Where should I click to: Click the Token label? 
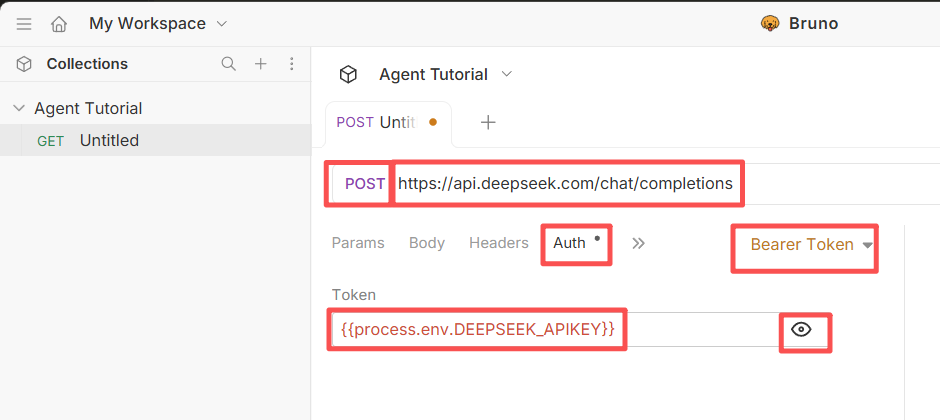click(x=354, y=295)
